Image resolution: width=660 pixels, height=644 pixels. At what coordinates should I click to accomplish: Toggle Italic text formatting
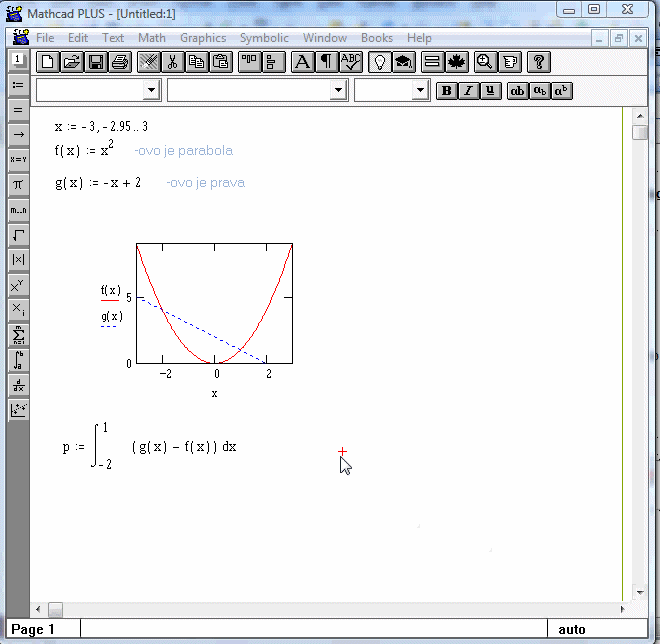click(x=468, y=91)
